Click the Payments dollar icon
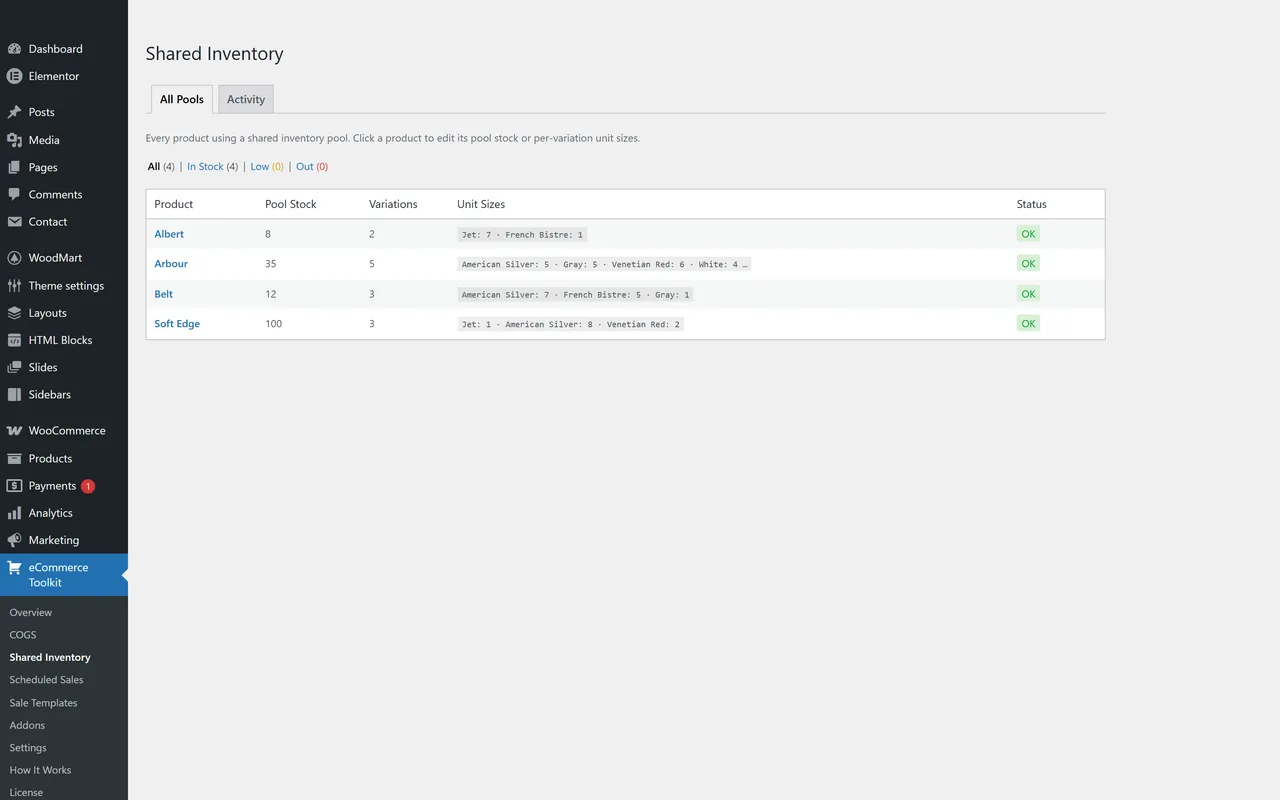Image resolution: width=1280 pixels, height=800 pixels. (x=14, y=486)
